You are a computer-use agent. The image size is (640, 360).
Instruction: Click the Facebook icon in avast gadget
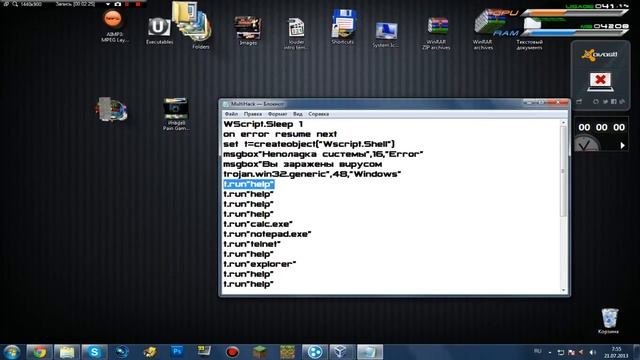[613, 102]
